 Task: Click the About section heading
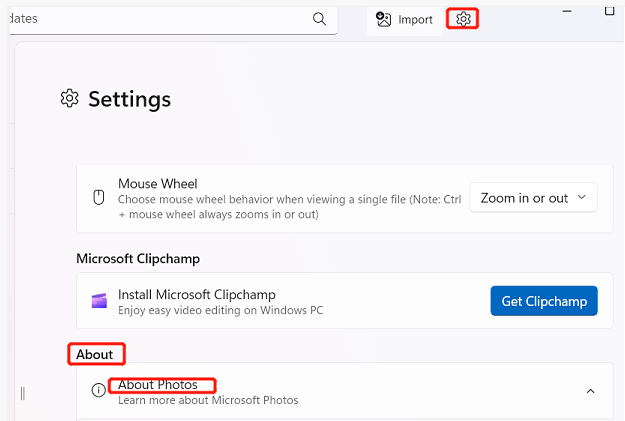tap(94, 354)
